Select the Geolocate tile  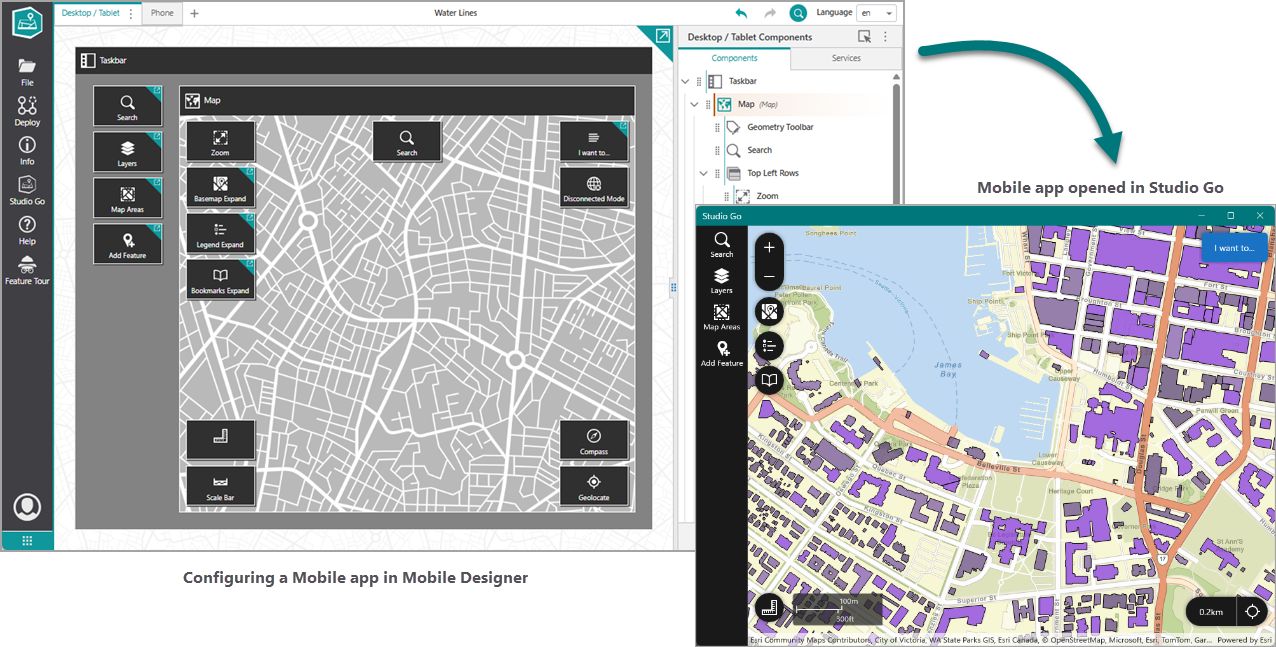pos(594,486)
